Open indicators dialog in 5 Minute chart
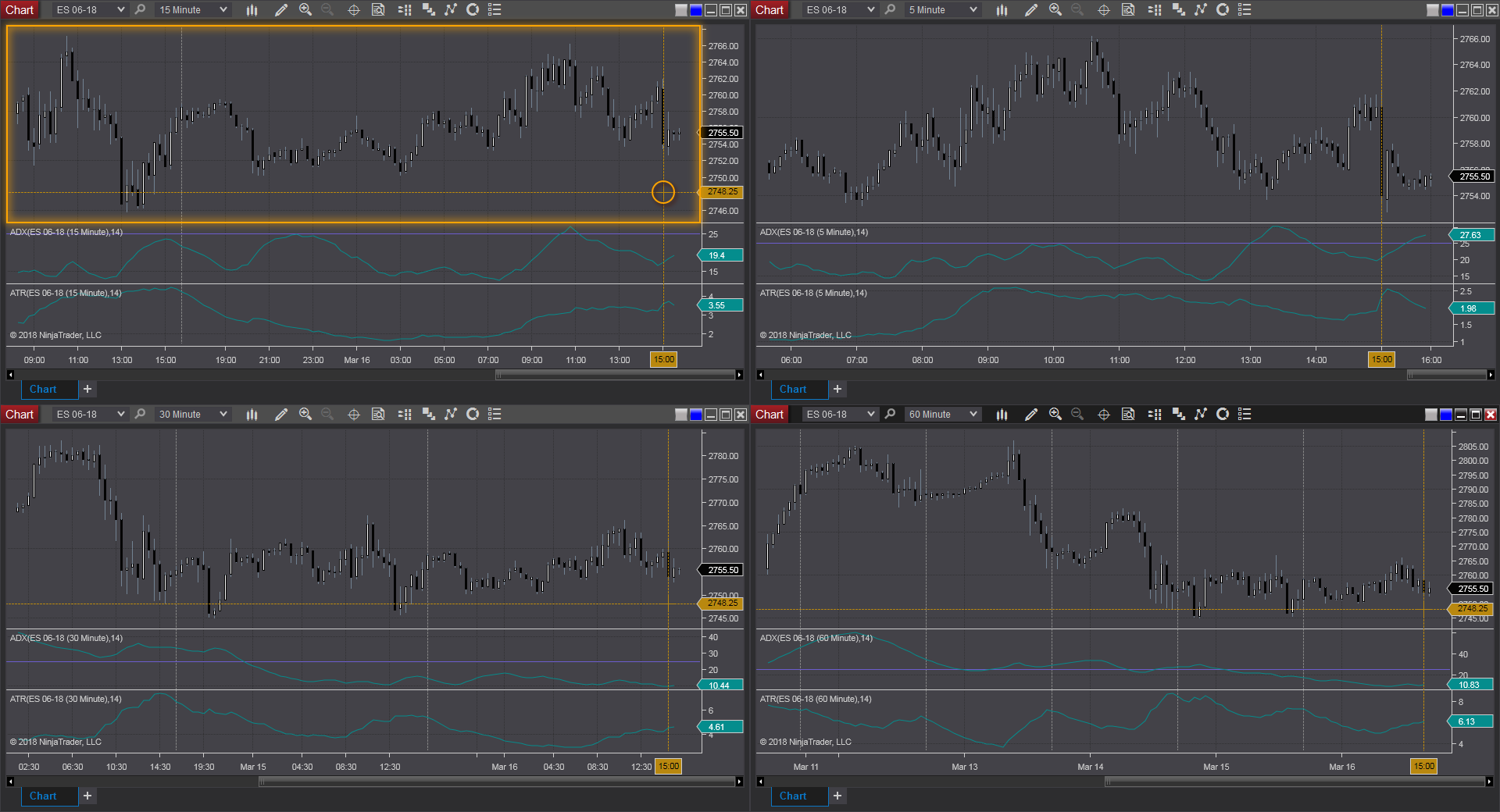Viewport: 1500px width, 812px height. point(1201,10)
